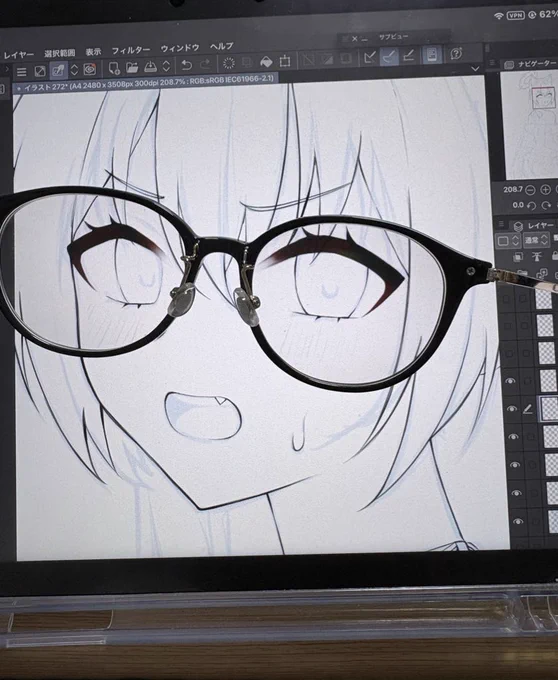Create a new canvas with the New icon

tap(114, 68)
